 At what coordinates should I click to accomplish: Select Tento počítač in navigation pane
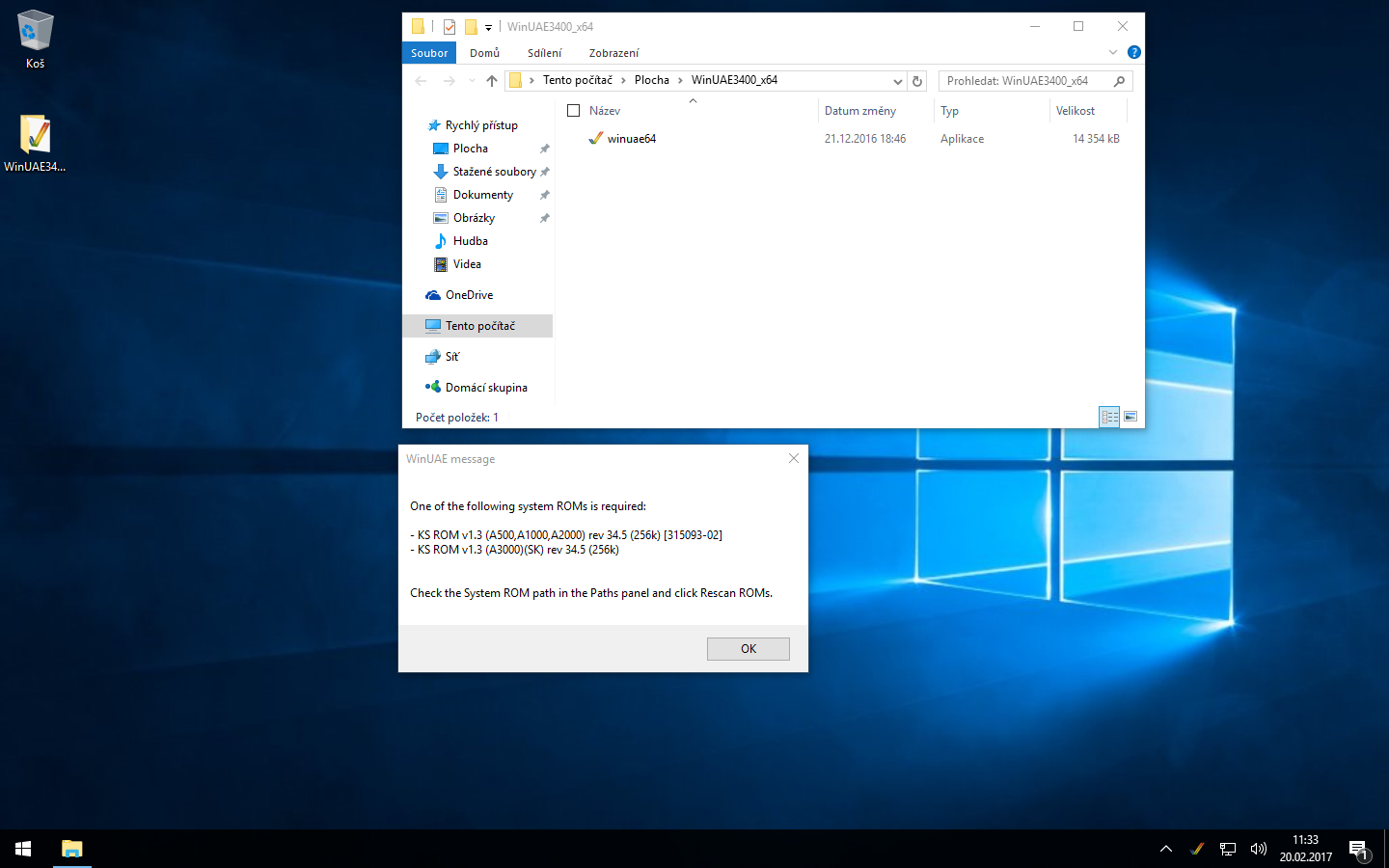(x=477, y=326)
